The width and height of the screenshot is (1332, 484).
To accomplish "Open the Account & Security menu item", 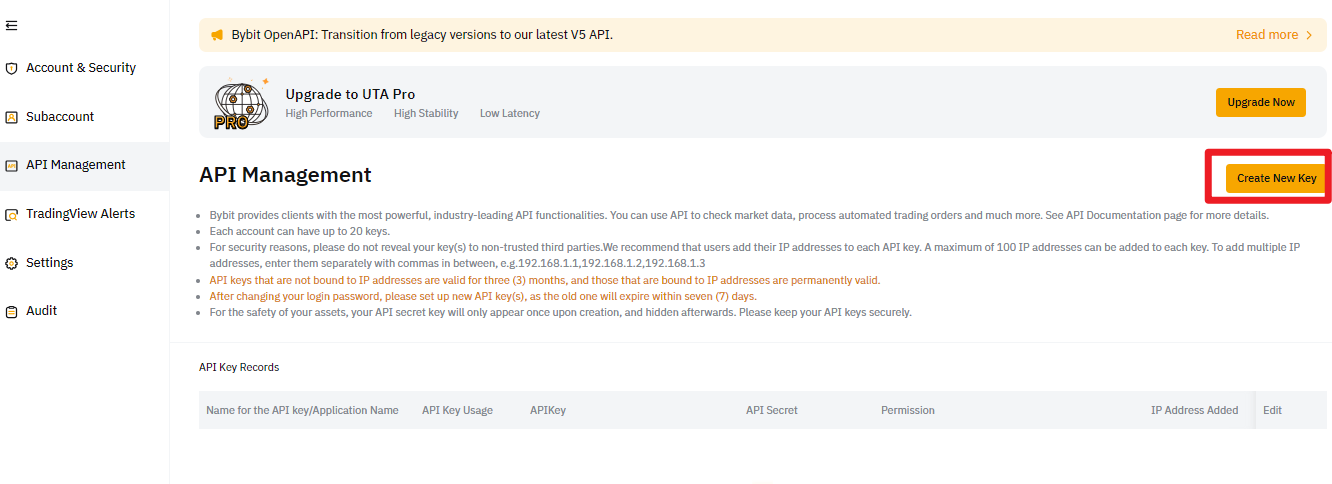I will [x=81, y=68].
